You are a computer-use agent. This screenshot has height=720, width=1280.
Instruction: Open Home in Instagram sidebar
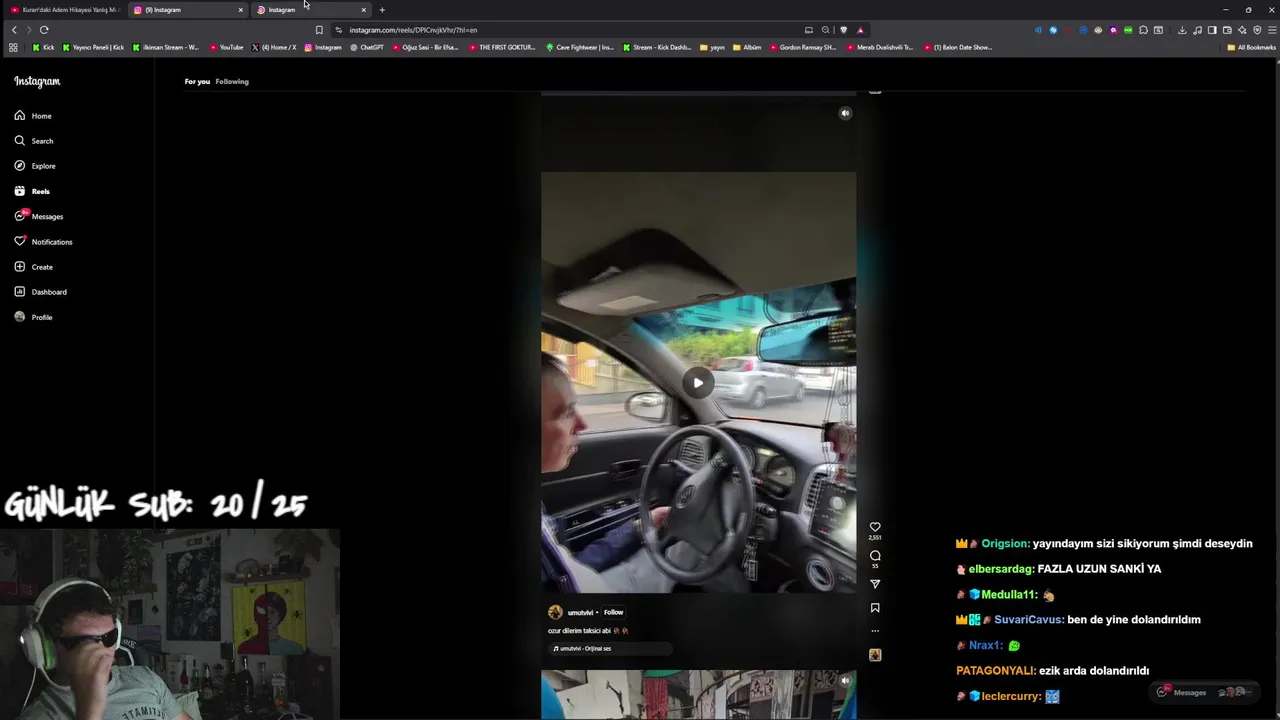click(33, 116)
